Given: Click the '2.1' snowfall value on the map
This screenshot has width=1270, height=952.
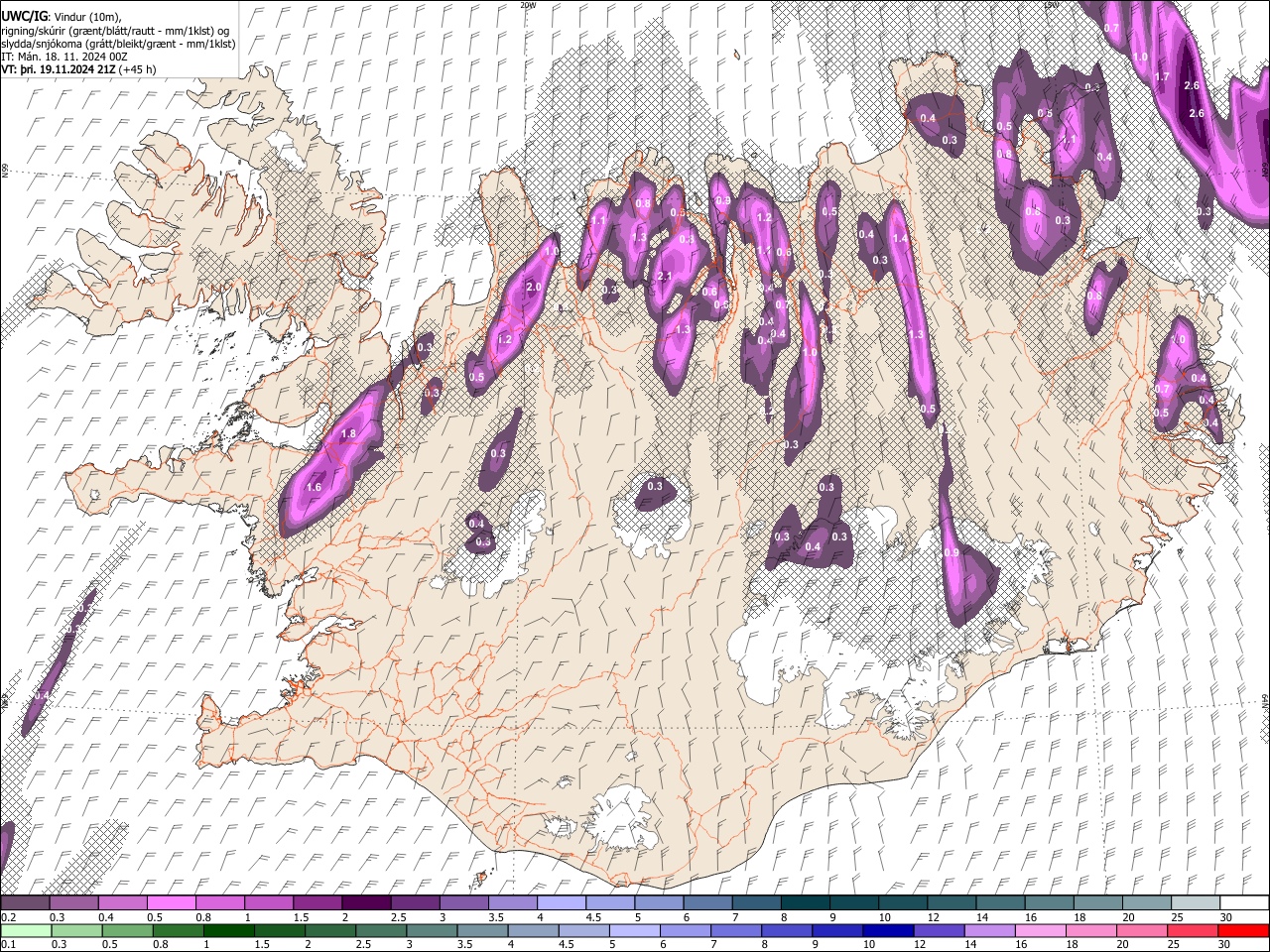Looking at the screenshot, I should pyautogui.click(x=665, y=277).
